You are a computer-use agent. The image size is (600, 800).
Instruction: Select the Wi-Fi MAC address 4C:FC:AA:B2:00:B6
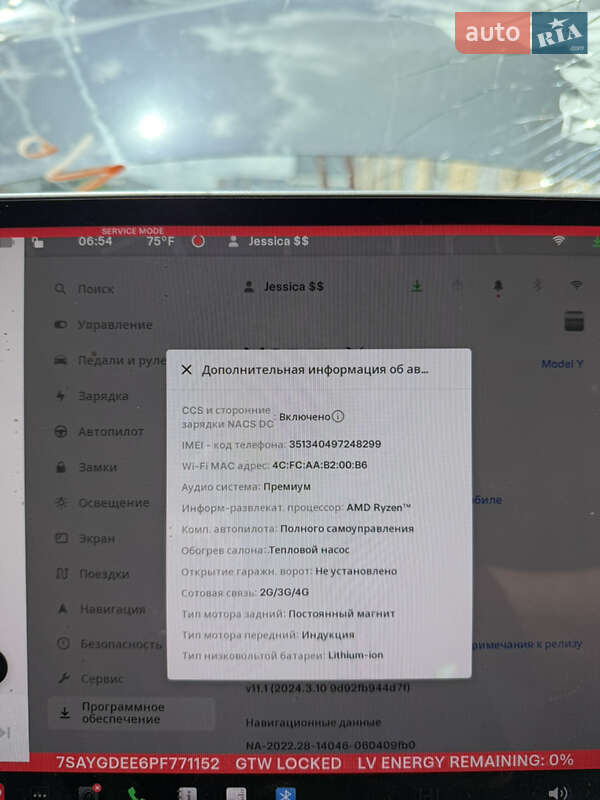pyautogui.click(x=319, y=465)
